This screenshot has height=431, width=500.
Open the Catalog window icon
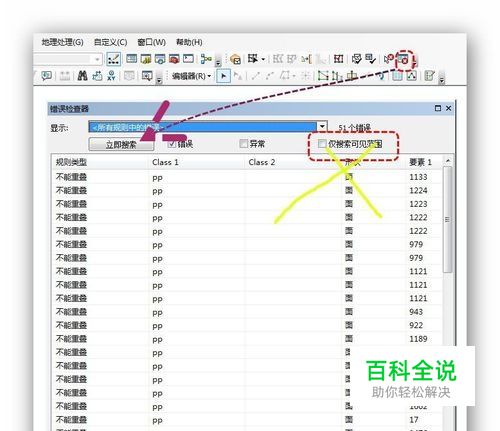pyautogui.click(x=146, y=59)
